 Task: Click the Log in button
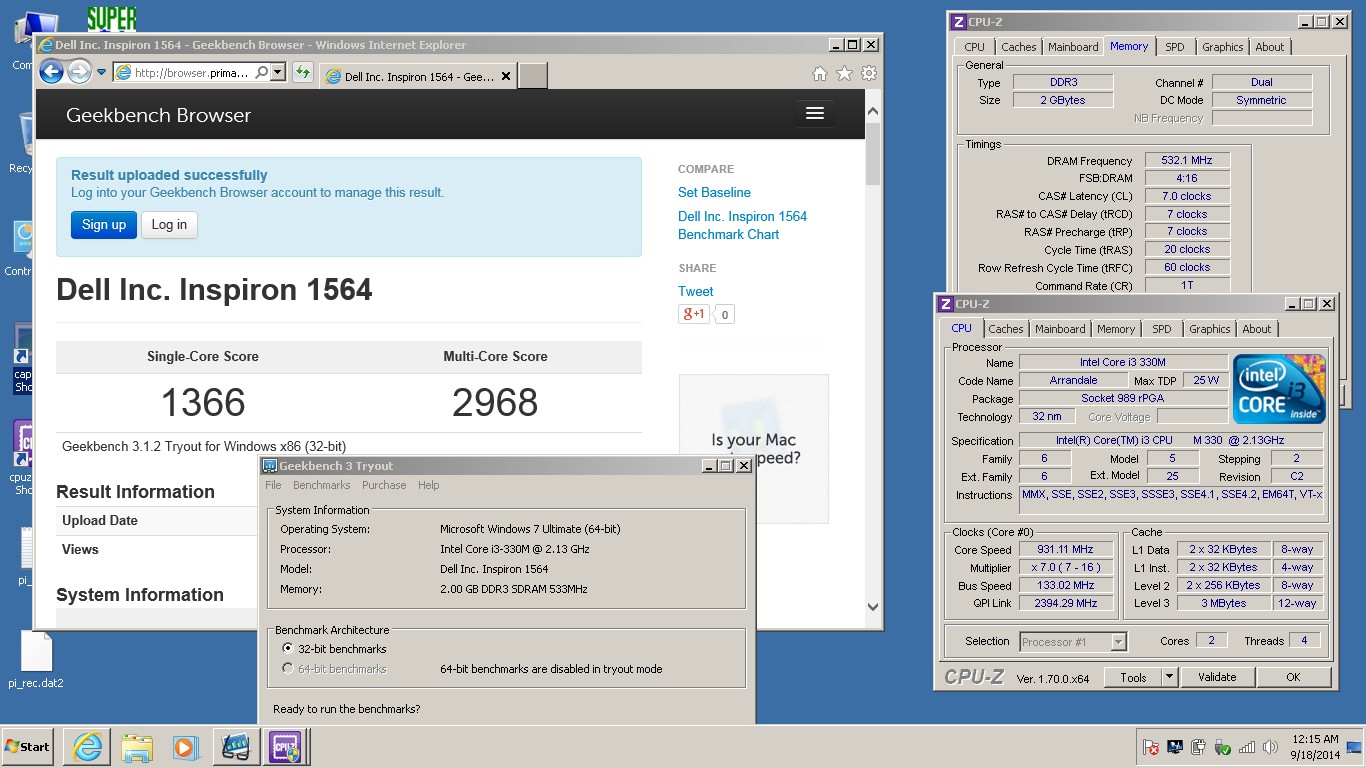[x=169, y=224]
